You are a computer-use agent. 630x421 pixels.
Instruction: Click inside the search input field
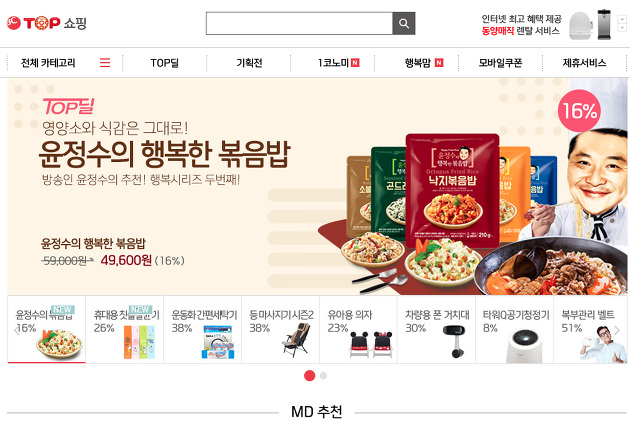pos(299,23)
